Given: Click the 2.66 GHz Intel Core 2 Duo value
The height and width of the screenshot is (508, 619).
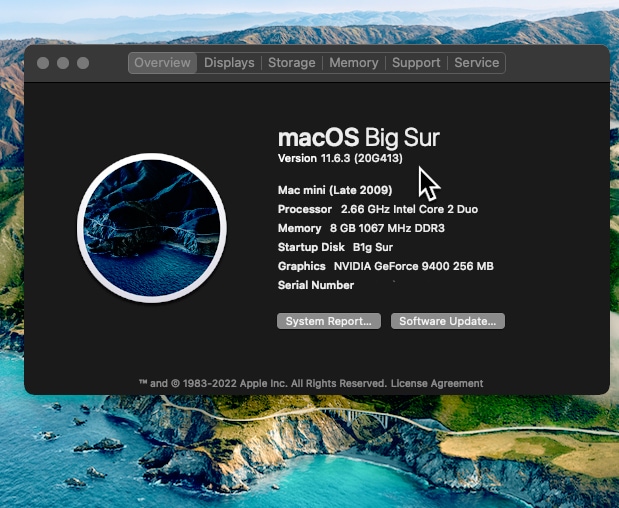Looking at the screenshot, I should 409,209.
